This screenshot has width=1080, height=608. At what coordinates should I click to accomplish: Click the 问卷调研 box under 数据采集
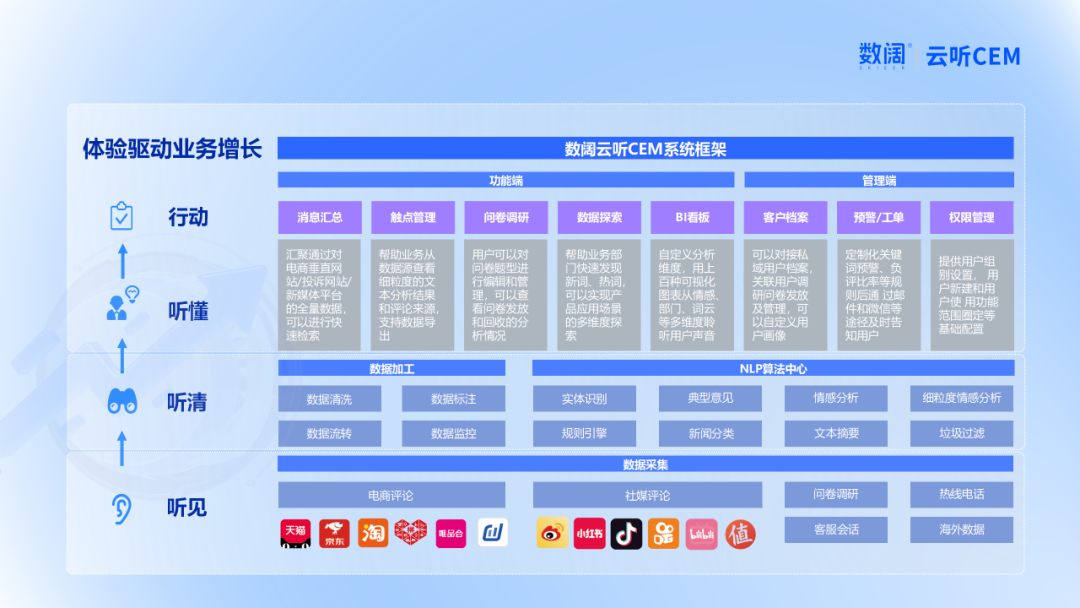click(x=835, y=494)
